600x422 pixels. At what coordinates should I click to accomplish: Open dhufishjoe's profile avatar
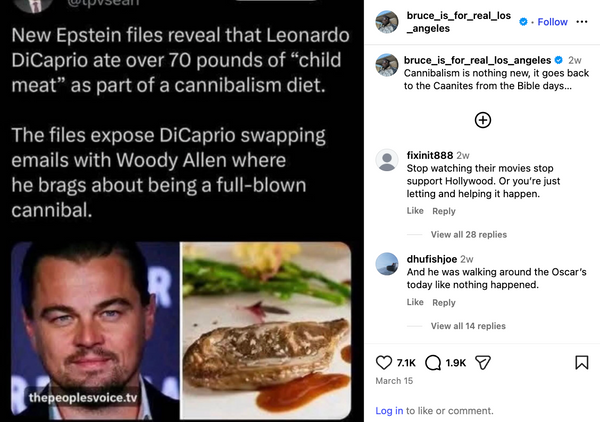[387, 263]
